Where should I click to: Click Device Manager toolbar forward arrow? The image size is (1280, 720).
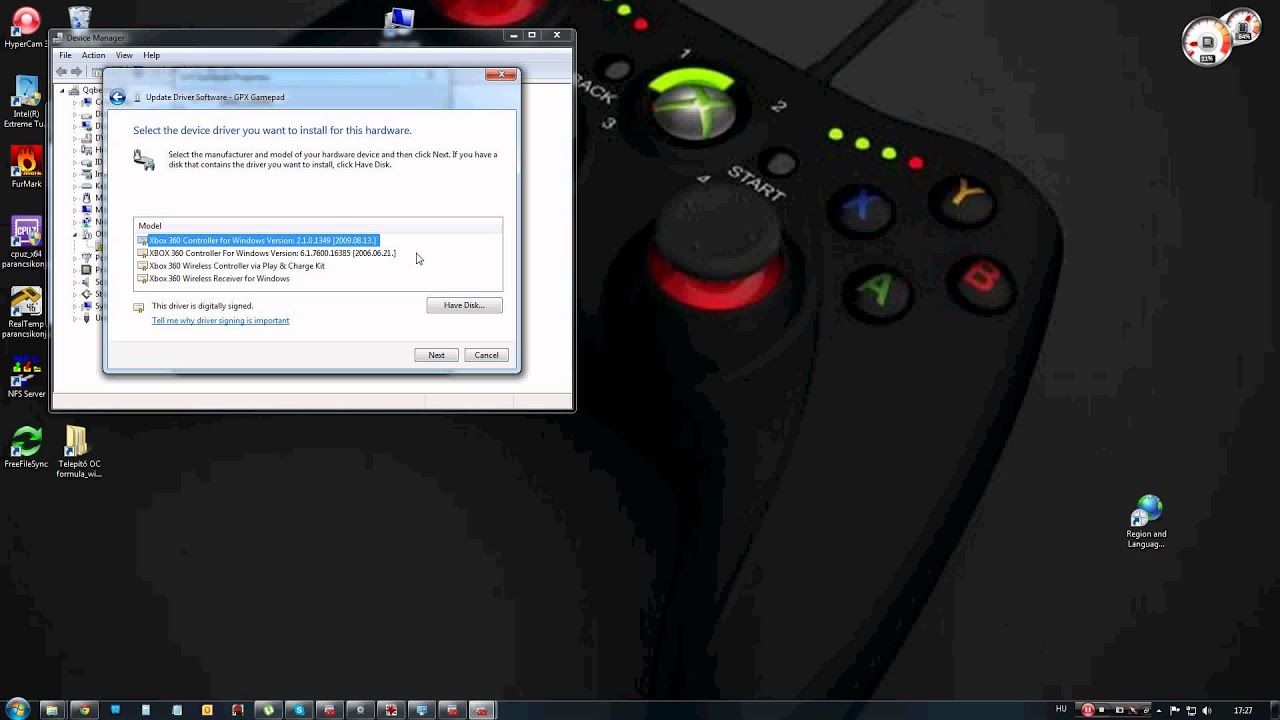click(76, 72)
